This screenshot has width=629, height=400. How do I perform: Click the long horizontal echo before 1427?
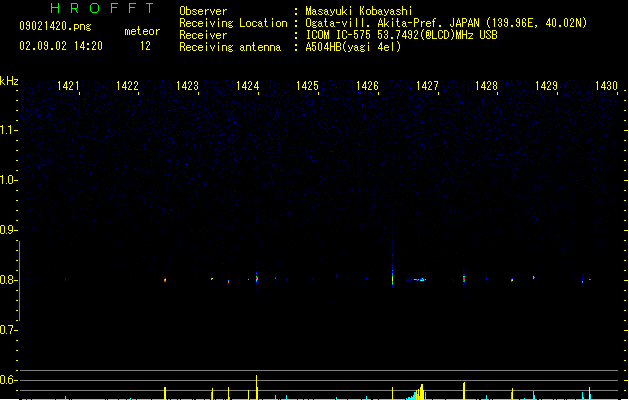416,280
